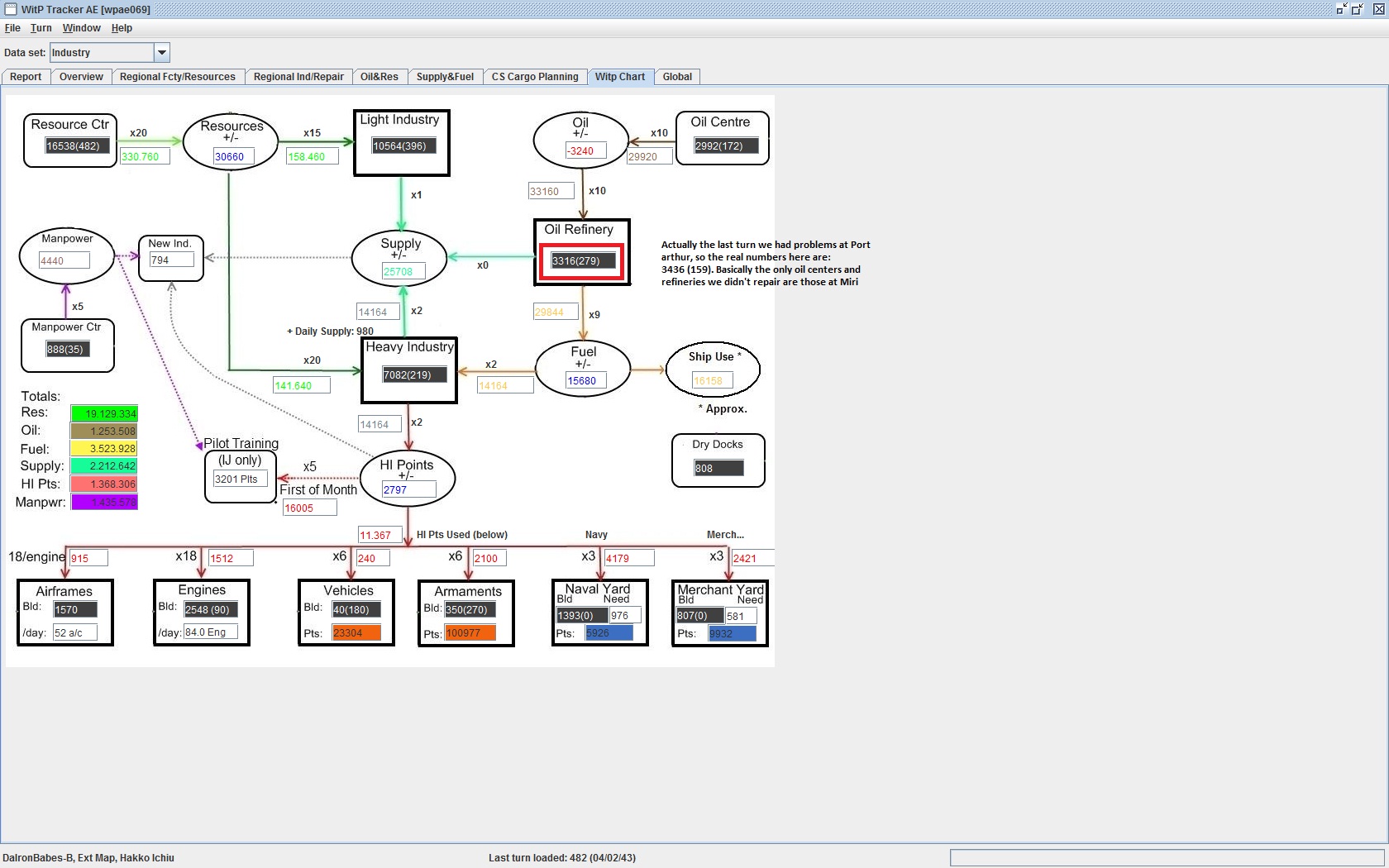Select the Regional Ind/Repair tab
Screen dimensions: 1389x868
pos(298,77)
